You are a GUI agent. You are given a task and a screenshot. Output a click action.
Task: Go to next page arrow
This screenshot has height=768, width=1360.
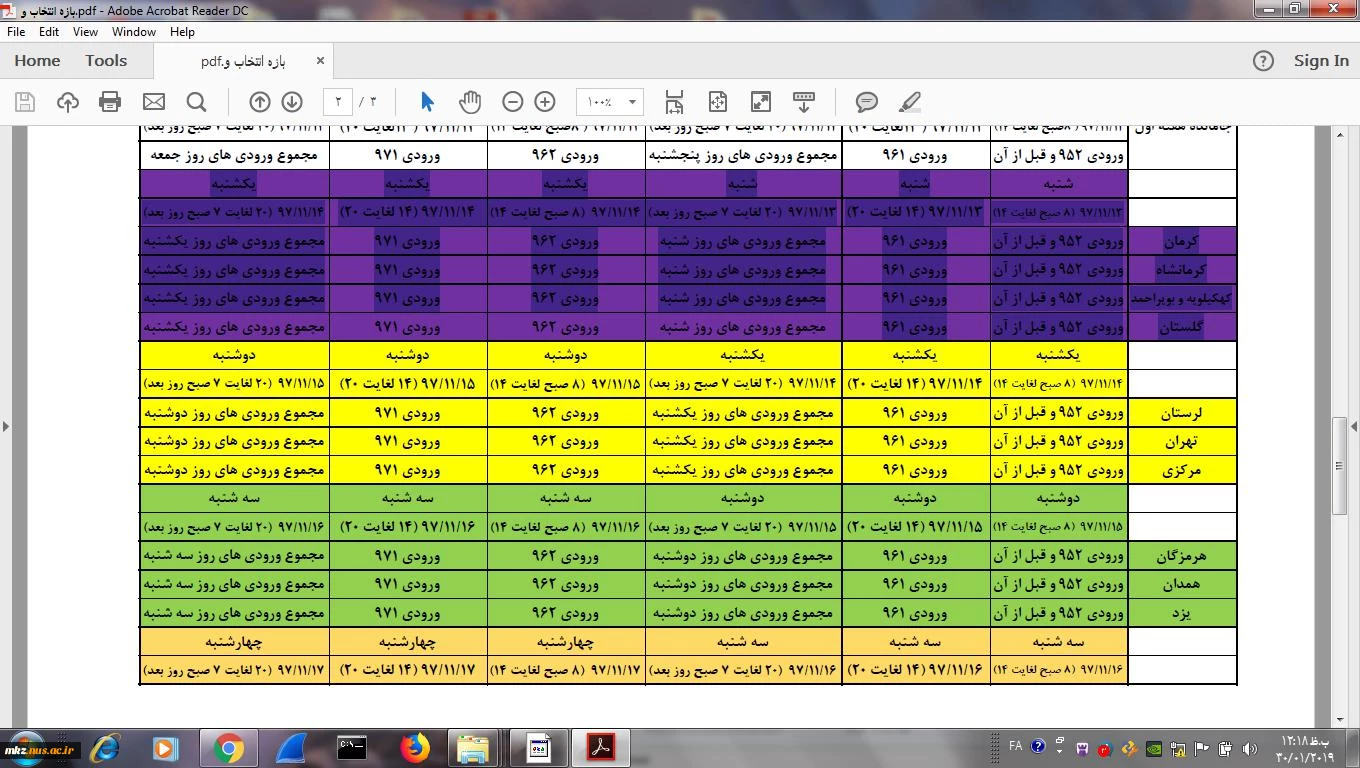coord(292,102)
